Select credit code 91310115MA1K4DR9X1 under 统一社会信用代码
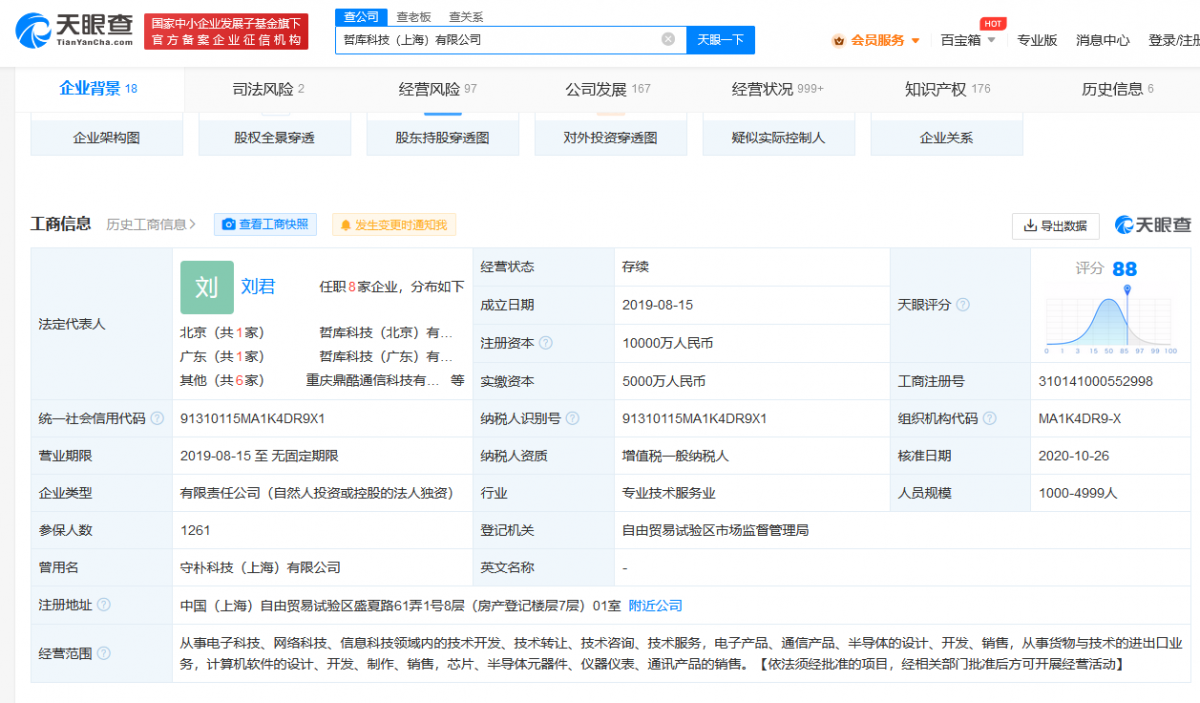 tap(253, 418)
